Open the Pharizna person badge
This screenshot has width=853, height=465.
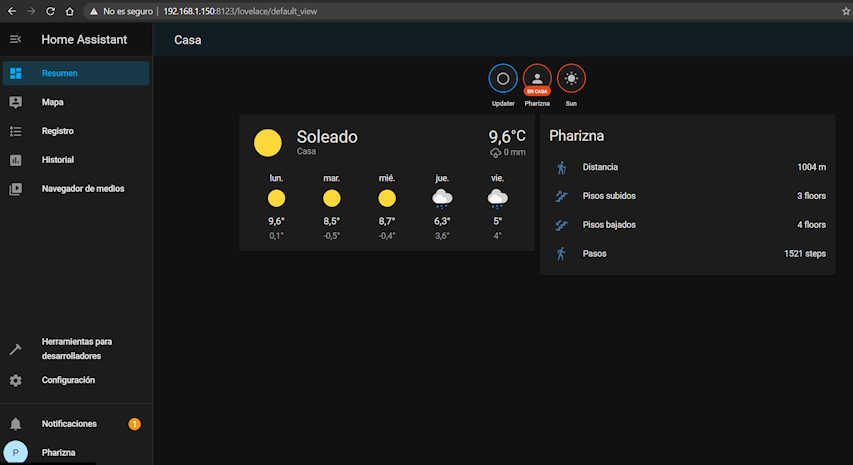(537, 79)
